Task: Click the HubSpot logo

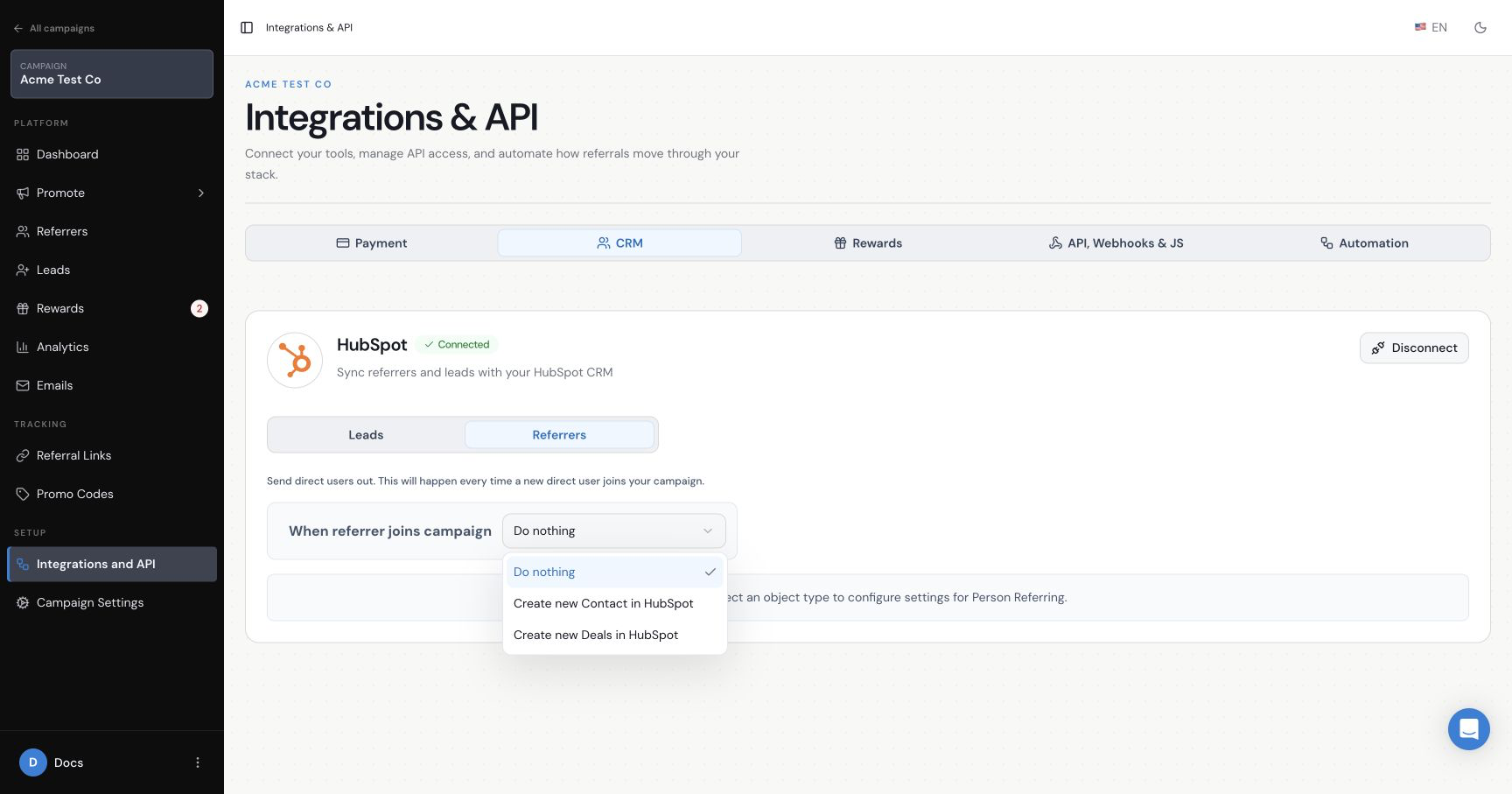Action: coord(295,360)
